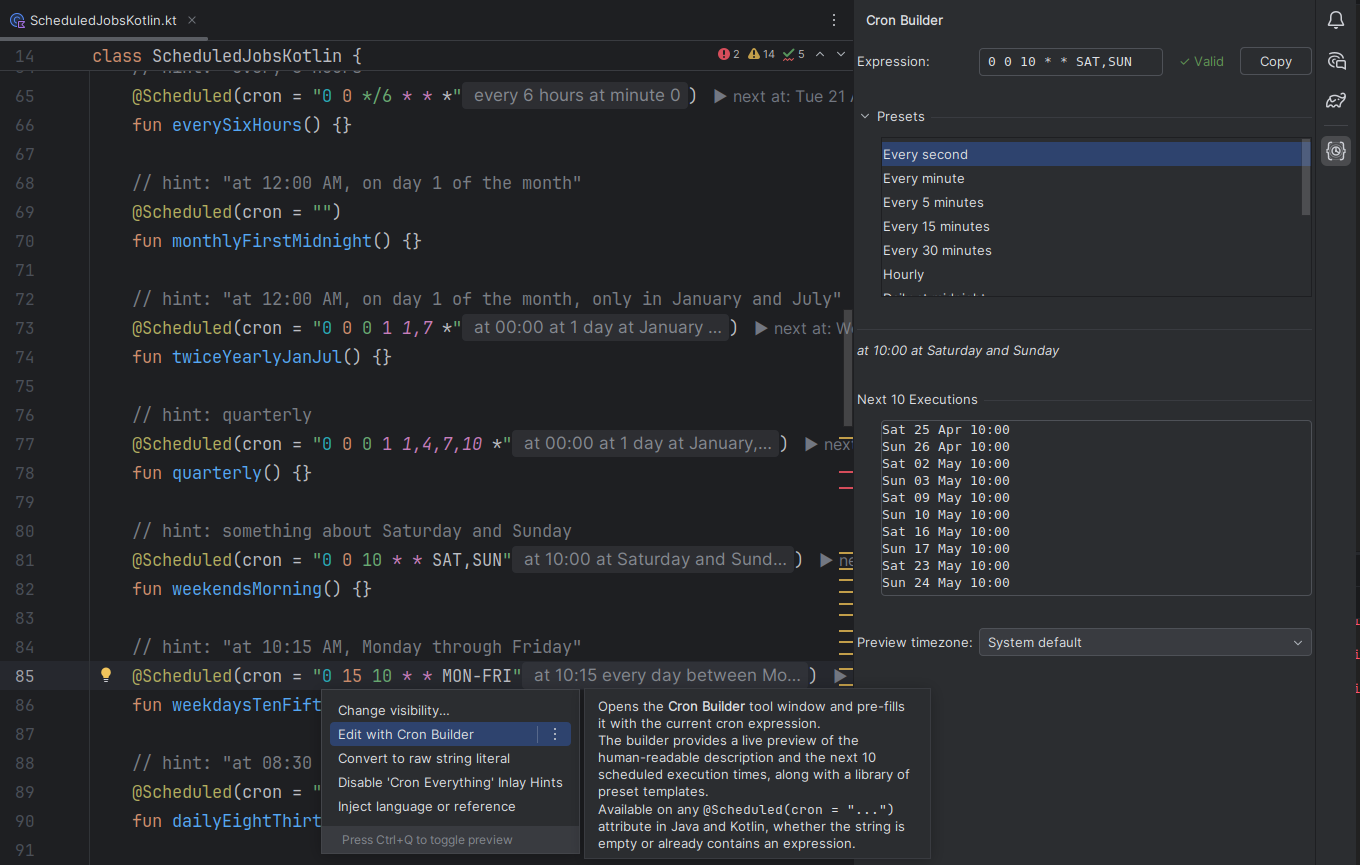Click line number 85 in the gutter
The image size is (1360, 865).
[25, 676]
